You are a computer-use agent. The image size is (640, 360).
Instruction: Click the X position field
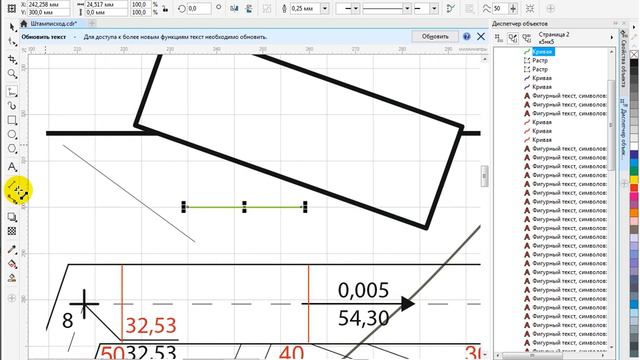click(x=49, y=4)
